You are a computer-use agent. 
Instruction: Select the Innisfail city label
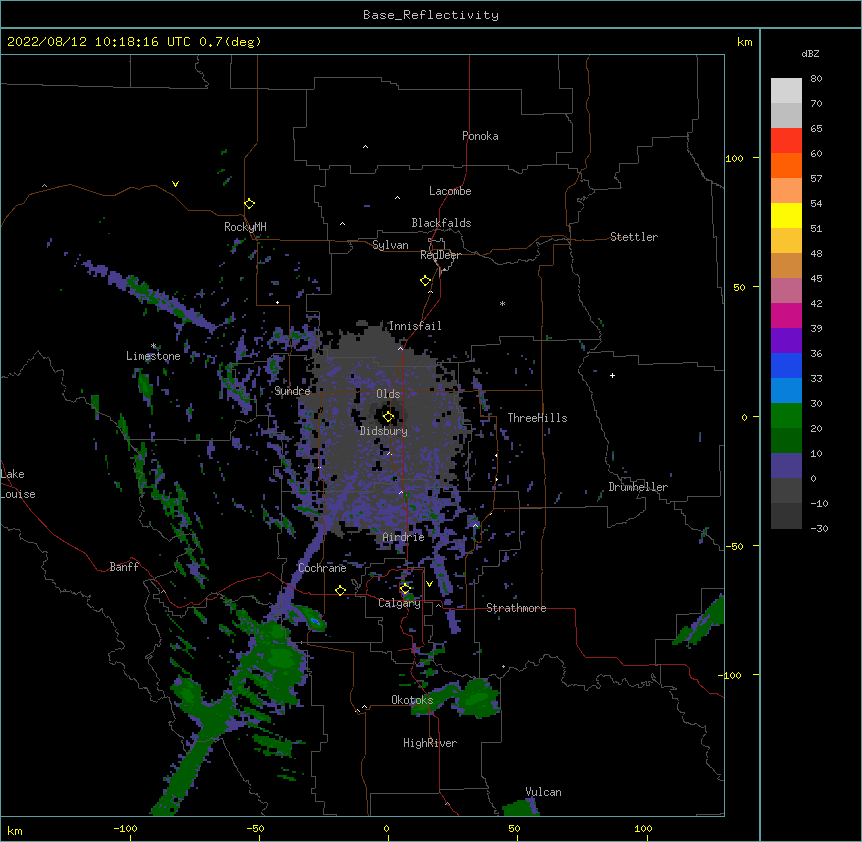tap(415, 326)
